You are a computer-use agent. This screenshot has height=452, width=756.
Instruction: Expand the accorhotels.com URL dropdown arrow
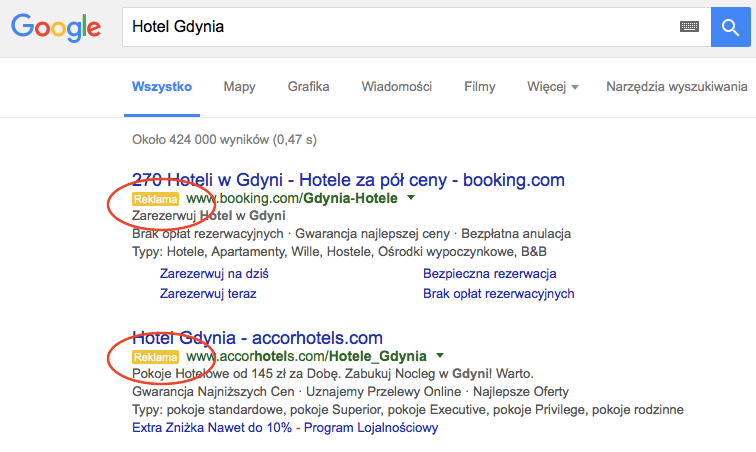click(440, 356)
